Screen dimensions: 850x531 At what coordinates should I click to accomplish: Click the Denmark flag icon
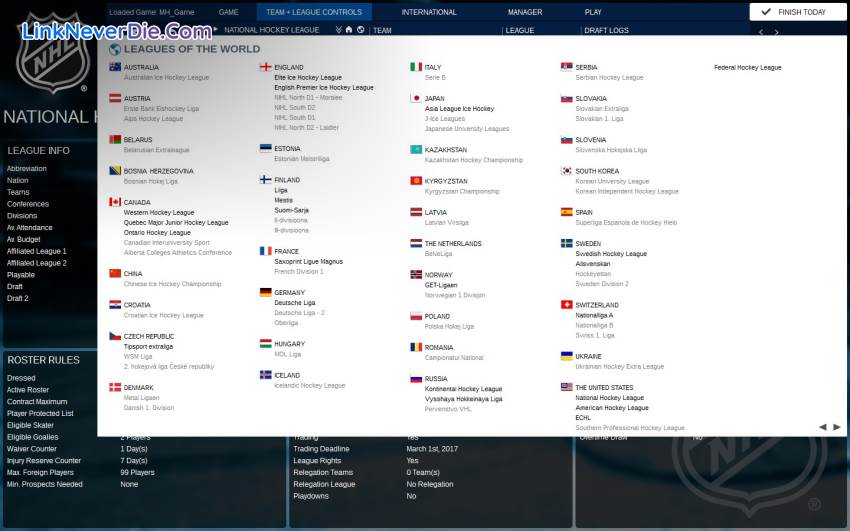click(115, 387)
